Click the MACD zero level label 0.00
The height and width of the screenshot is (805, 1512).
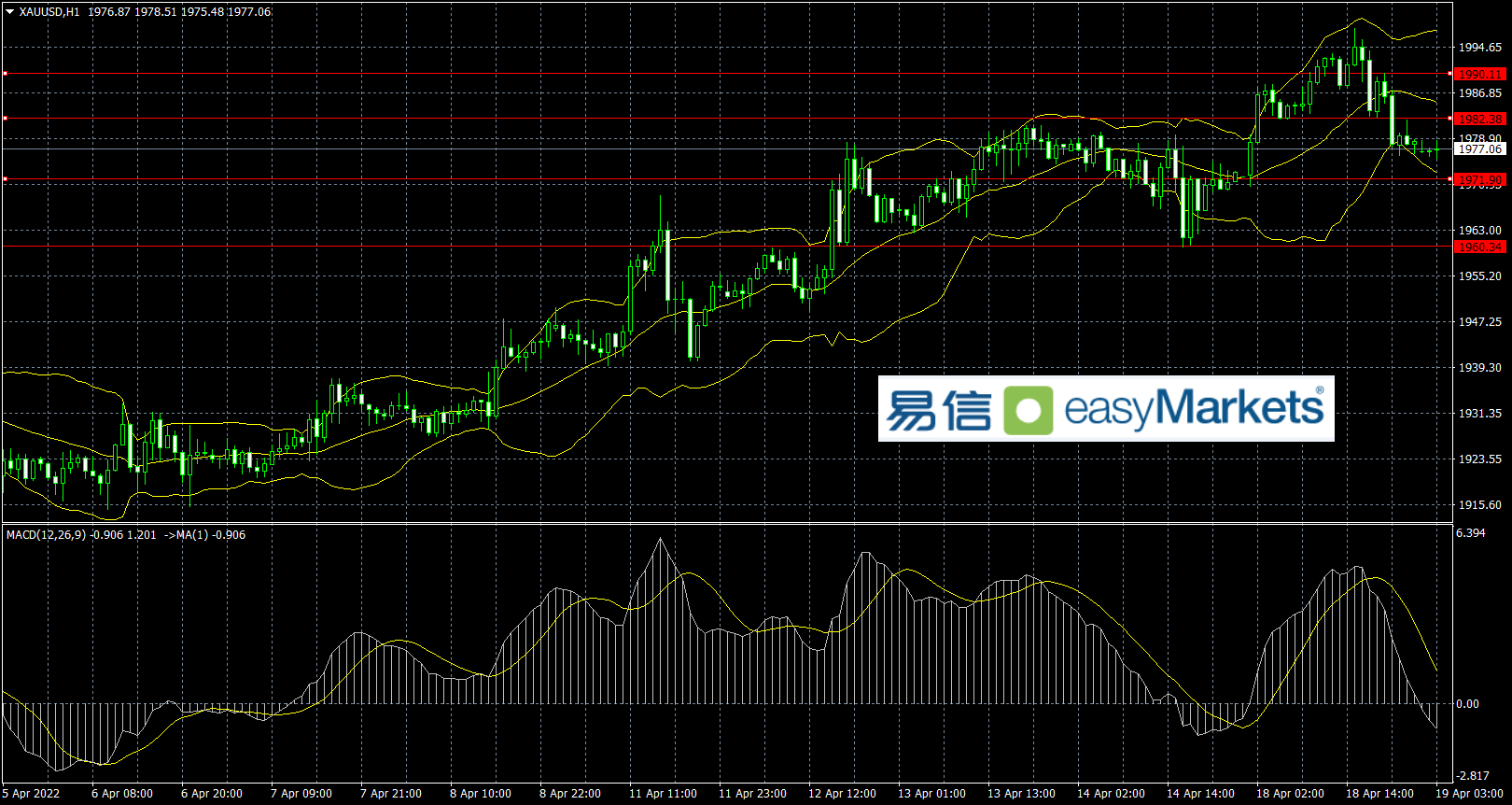(x=1468, y=704)
